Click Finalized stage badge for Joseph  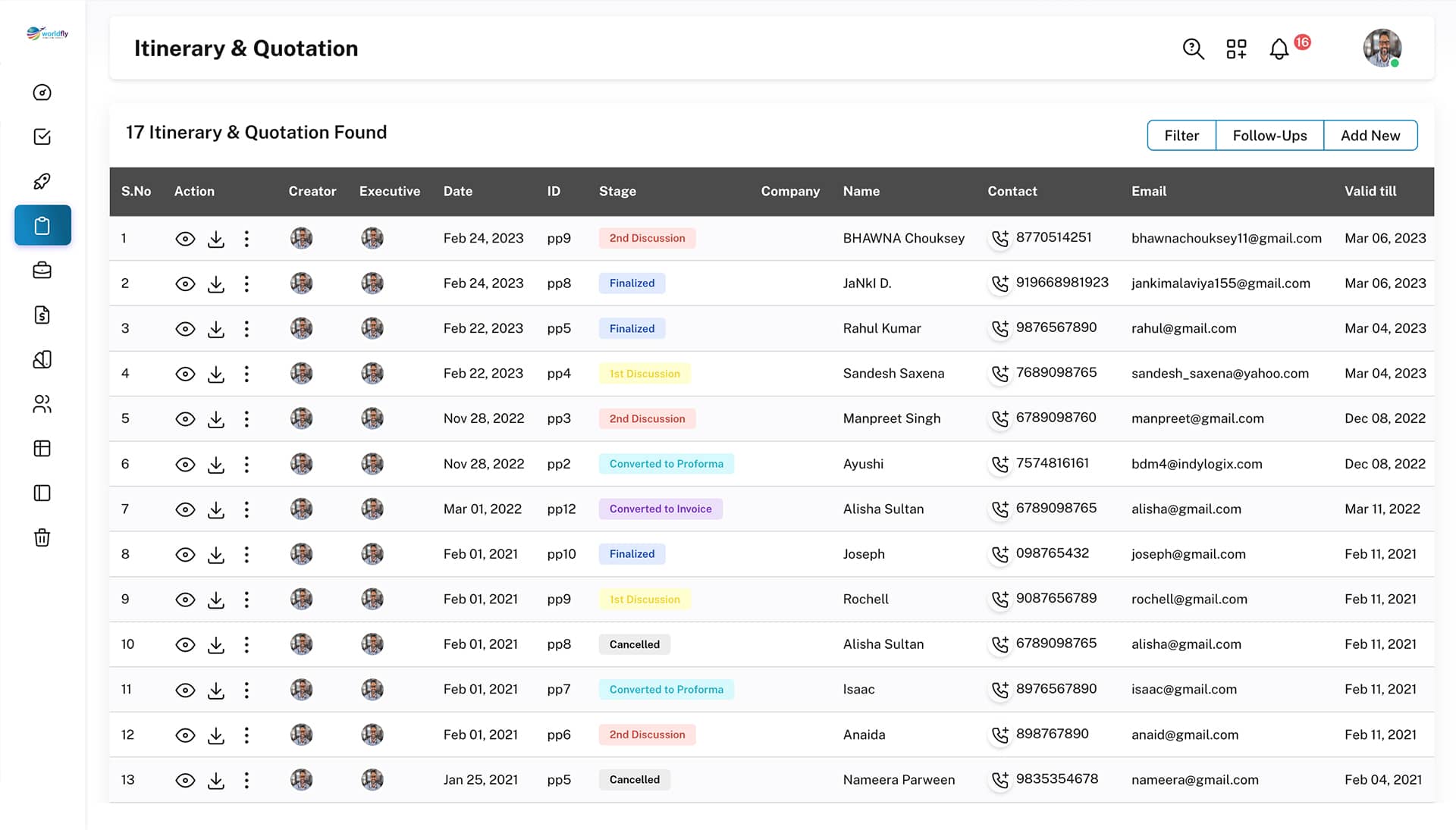pos(632,554)
